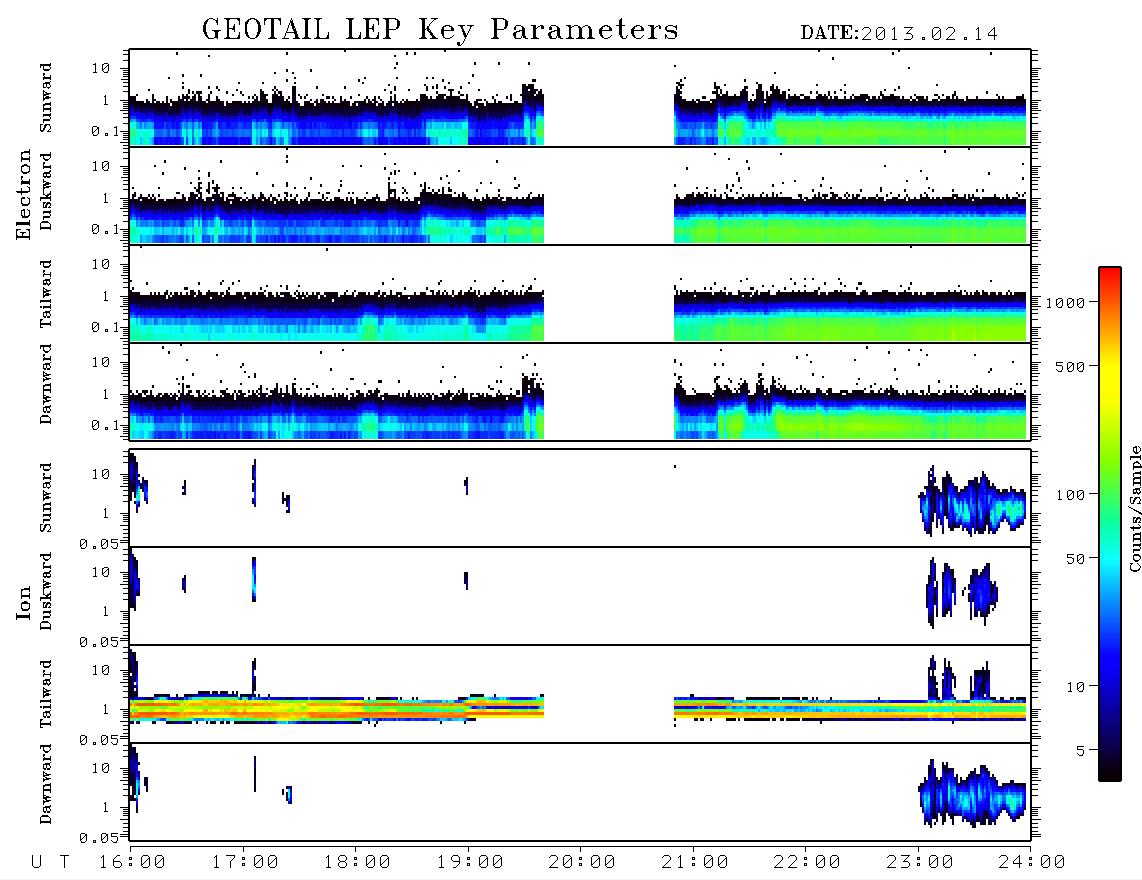Click the "1000" color bar tick label
This screenshot has width=1142, height=880.
click(x=1066, y=303)
